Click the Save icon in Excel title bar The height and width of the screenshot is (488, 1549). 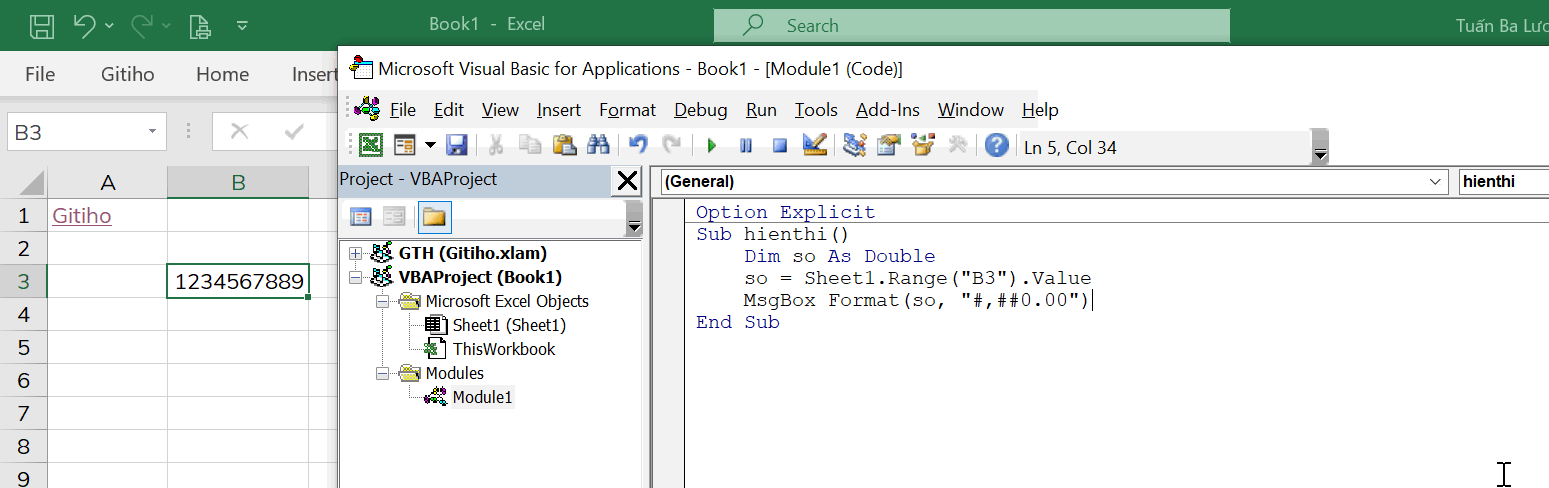42,25
